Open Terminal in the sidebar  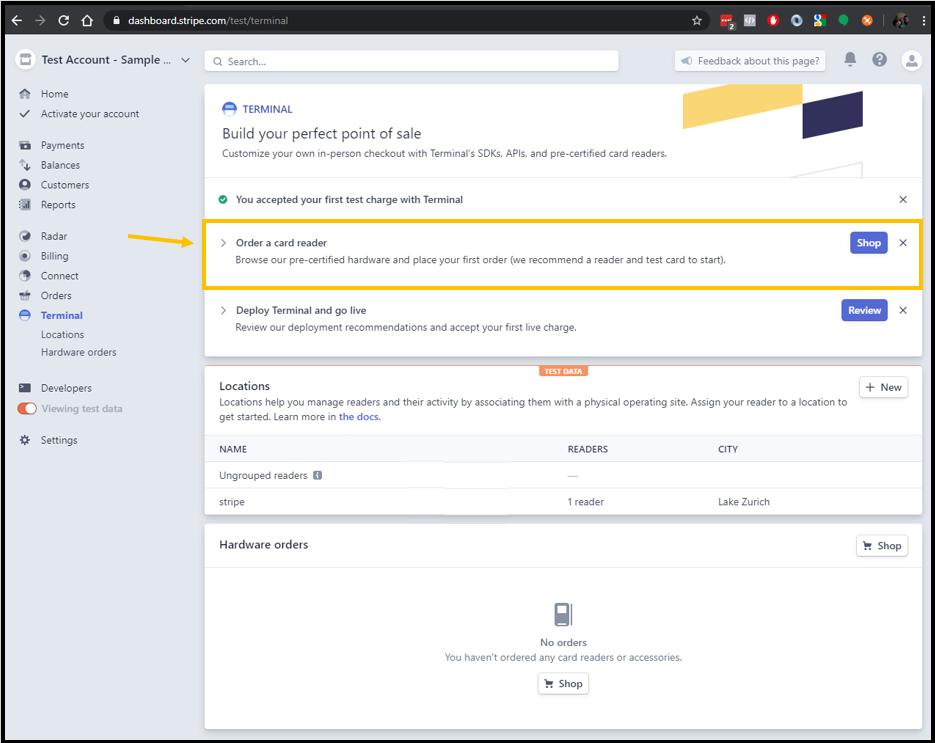pos(61,315)
